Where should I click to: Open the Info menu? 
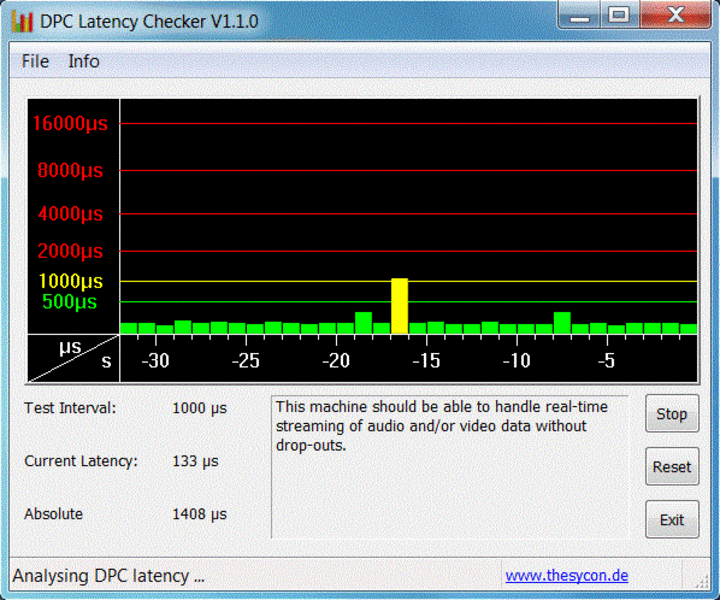[84, 61]
